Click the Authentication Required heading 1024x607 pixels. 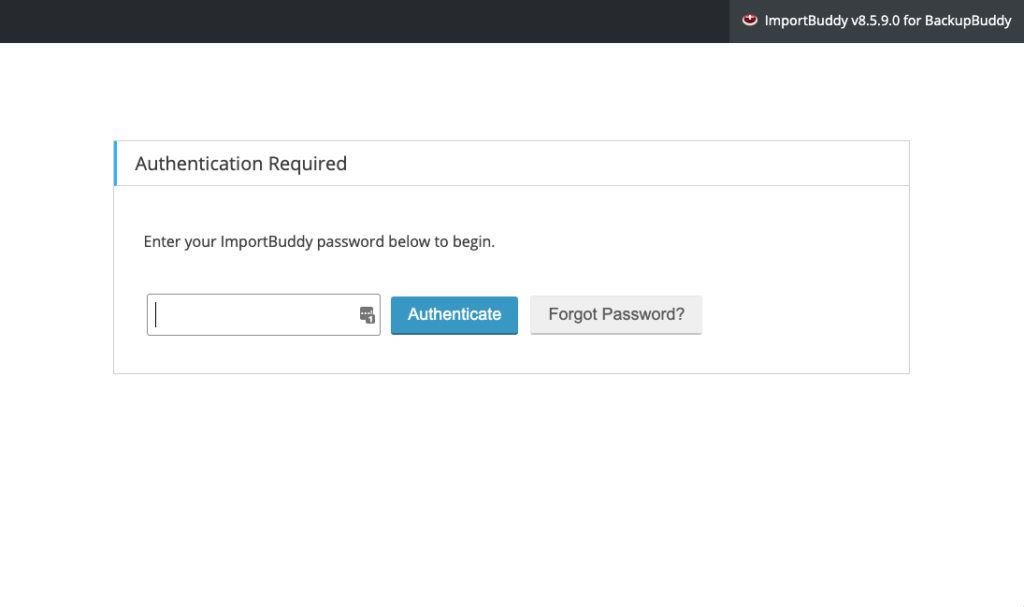241,163
